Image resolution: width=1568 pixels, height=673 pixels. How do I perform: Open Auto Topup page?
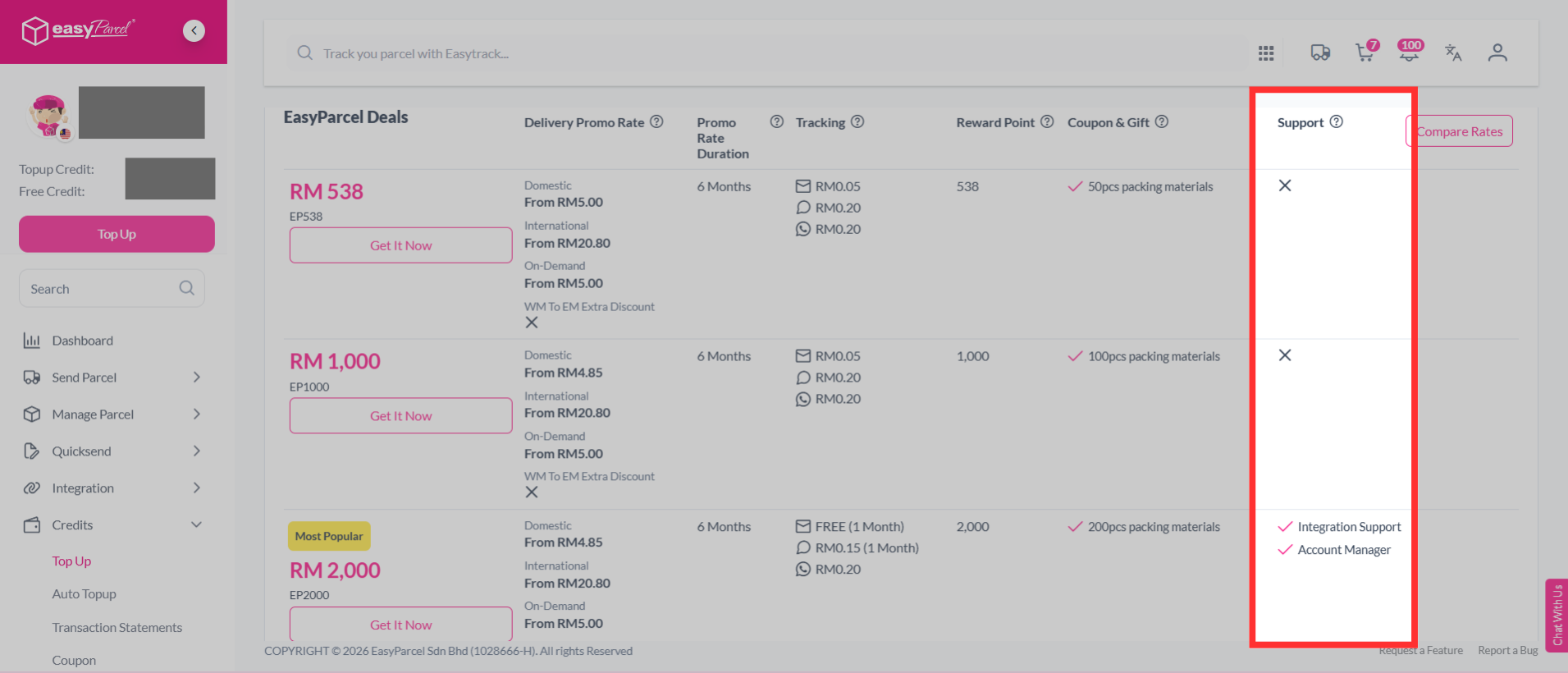(x=84, y=594)
